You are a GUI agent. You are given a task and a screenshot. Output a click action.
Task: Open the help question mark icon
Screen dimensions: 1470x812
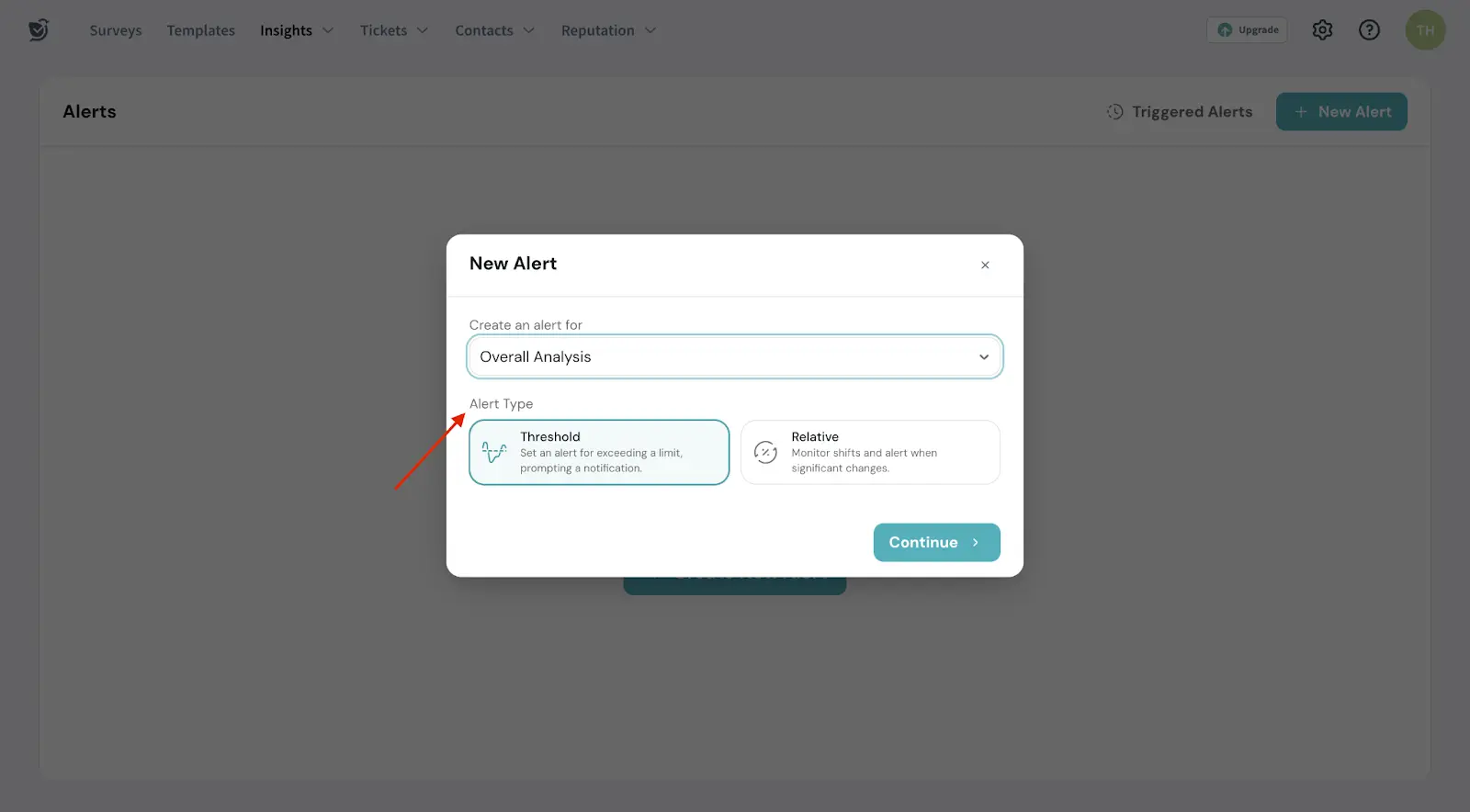pos(1369,30)
